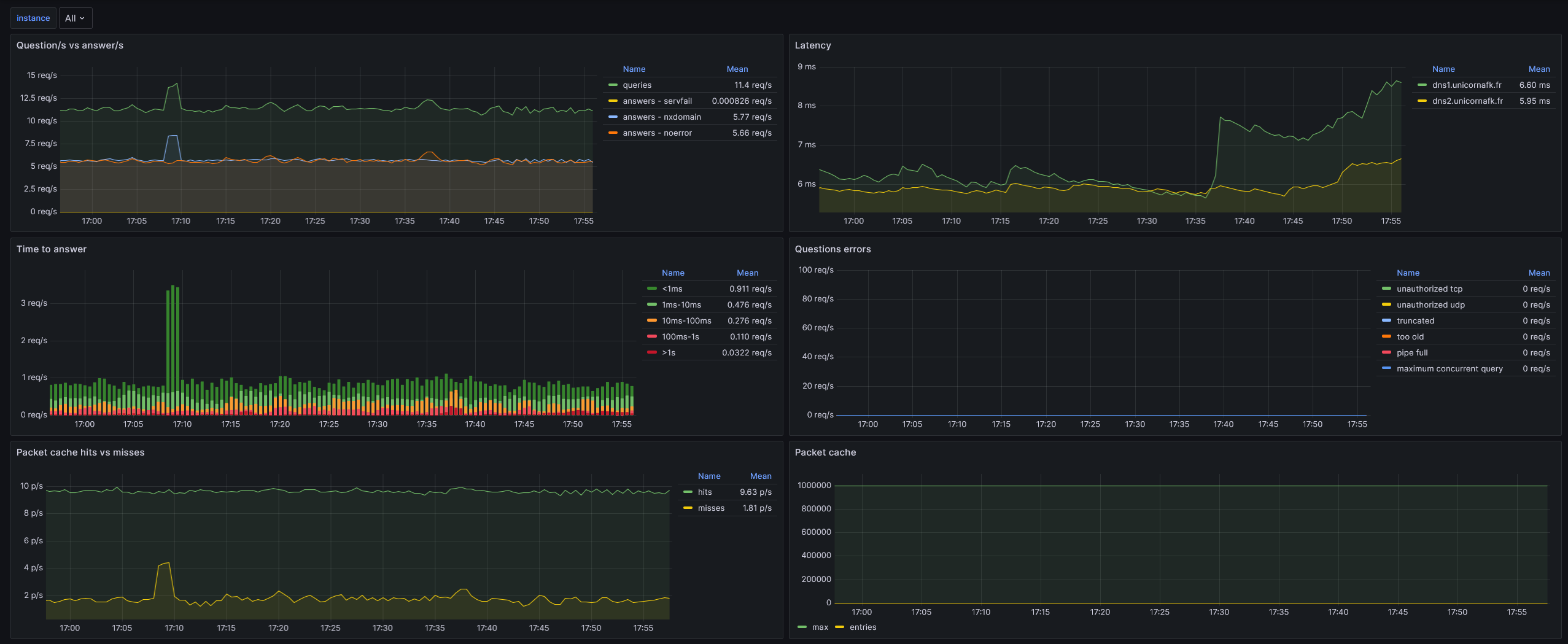Toggle the misses series in legend
The height and width of the screenshot is (644, 1568).
[x=710, y=508]
